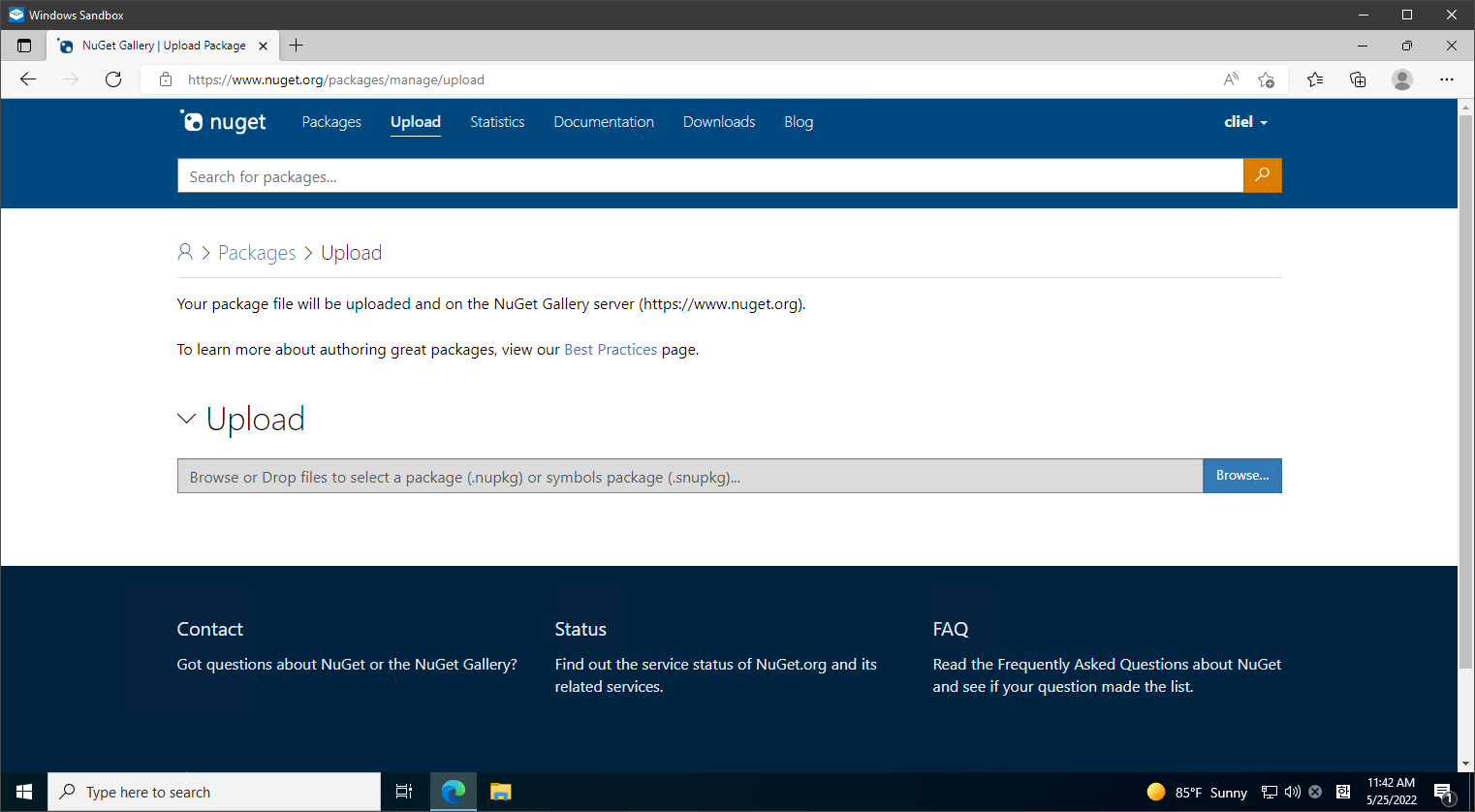The height and width of the screenshot is (812, 1475).
Task: Open Read Aloud icon in address bar
Action: pos(1231,79)
